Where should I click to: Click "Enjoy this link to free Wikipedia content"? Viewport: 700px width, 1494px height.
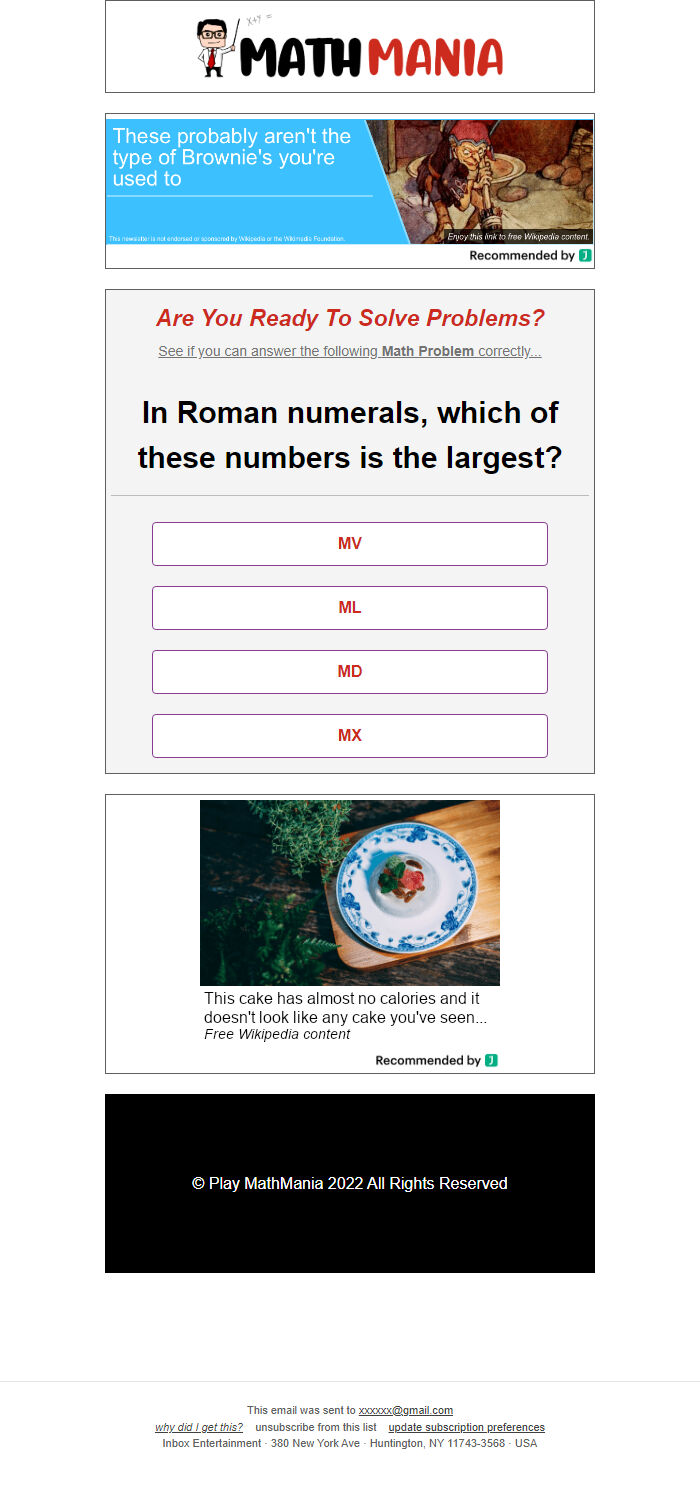tap(519, 237)
